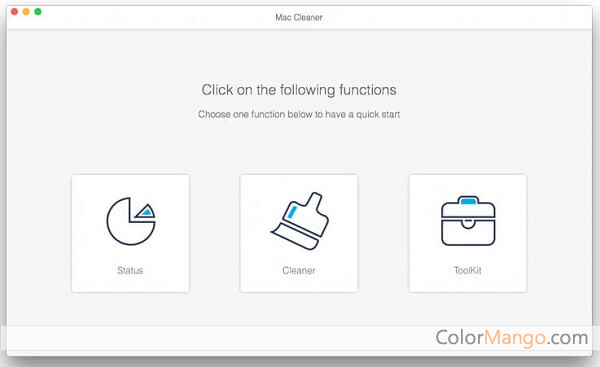Open the Status pie chart icon
This screenshot has height=367, width=600.
coord(130,221)
